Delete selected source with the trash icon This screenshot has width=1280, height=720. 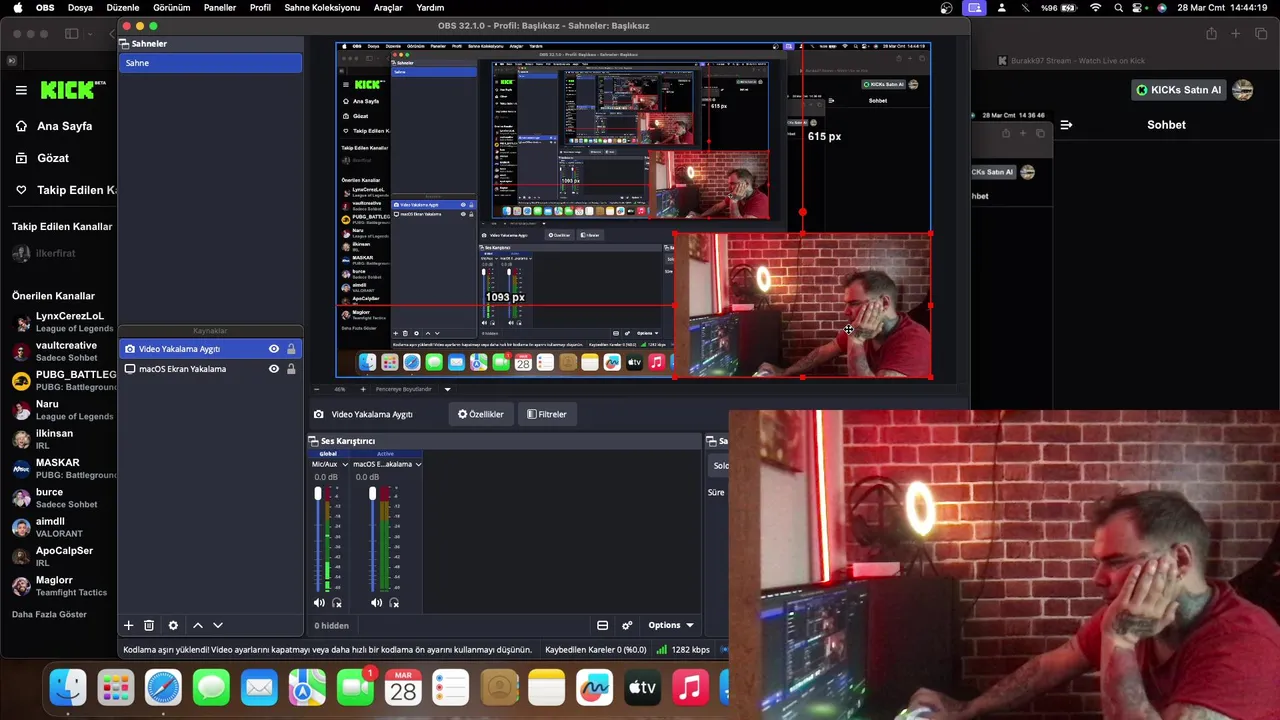[x=149, y=625]
